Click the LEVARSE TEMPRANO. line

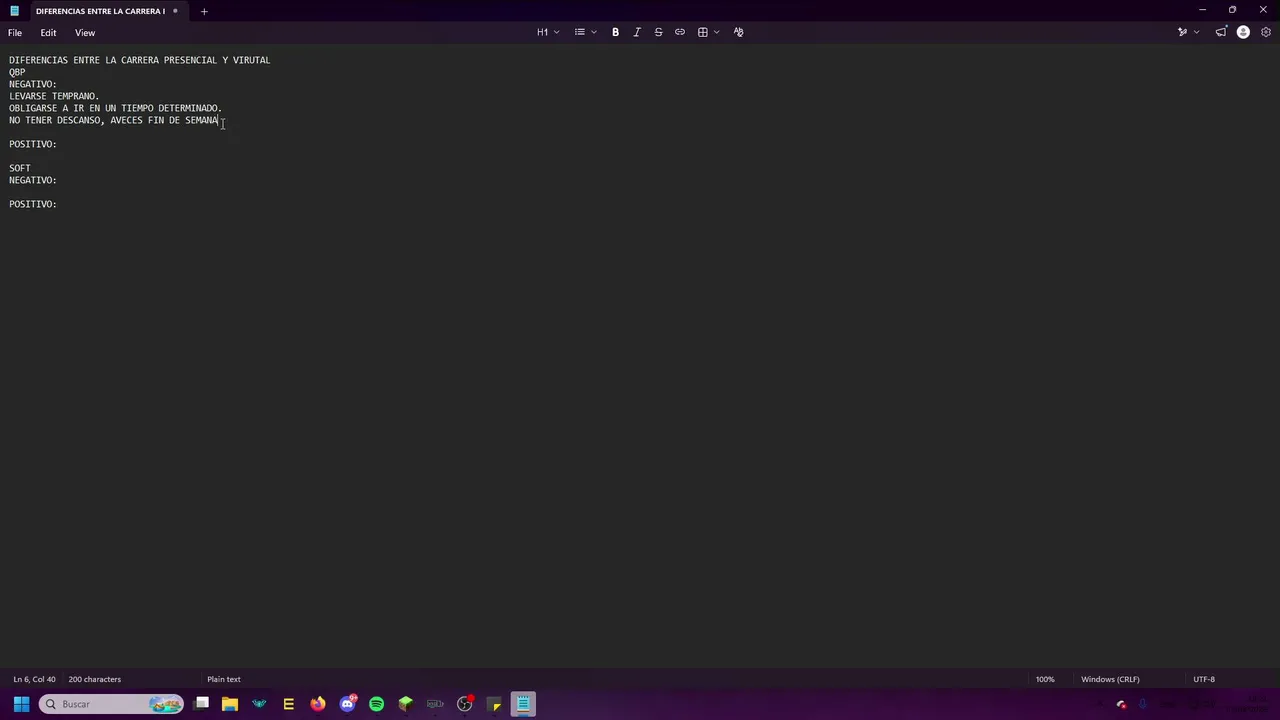pyautogui.click(x=54, y=96)
